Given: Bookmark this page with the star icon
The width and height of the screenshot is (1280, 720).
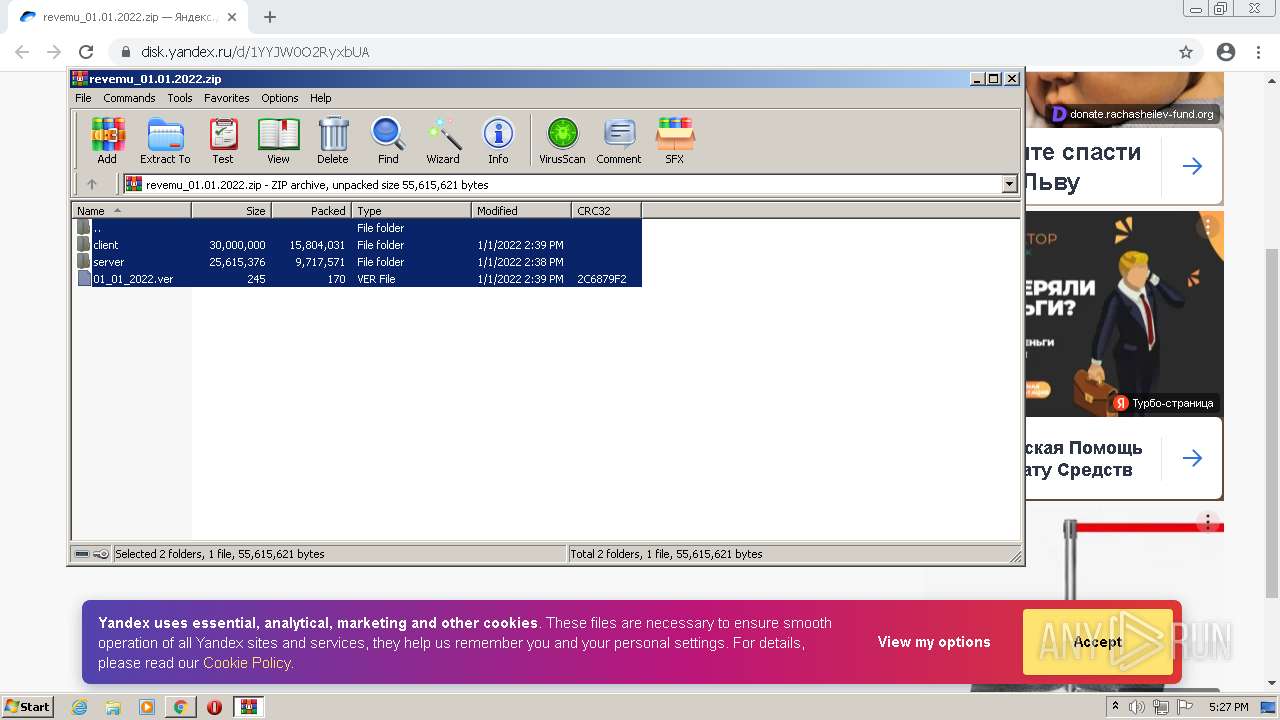Looking at the screenshot, I should pyautogui.click(x=1186, y=52).
